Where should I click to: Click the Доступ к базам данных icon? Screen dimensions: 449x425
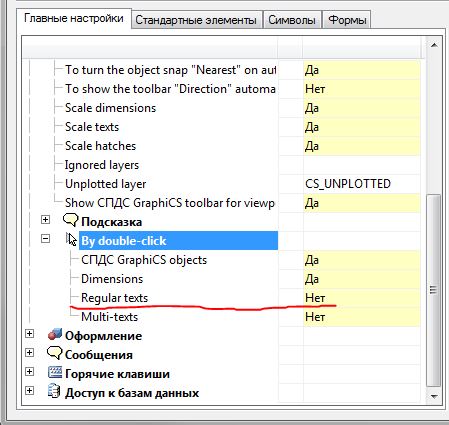pos(54,391)
